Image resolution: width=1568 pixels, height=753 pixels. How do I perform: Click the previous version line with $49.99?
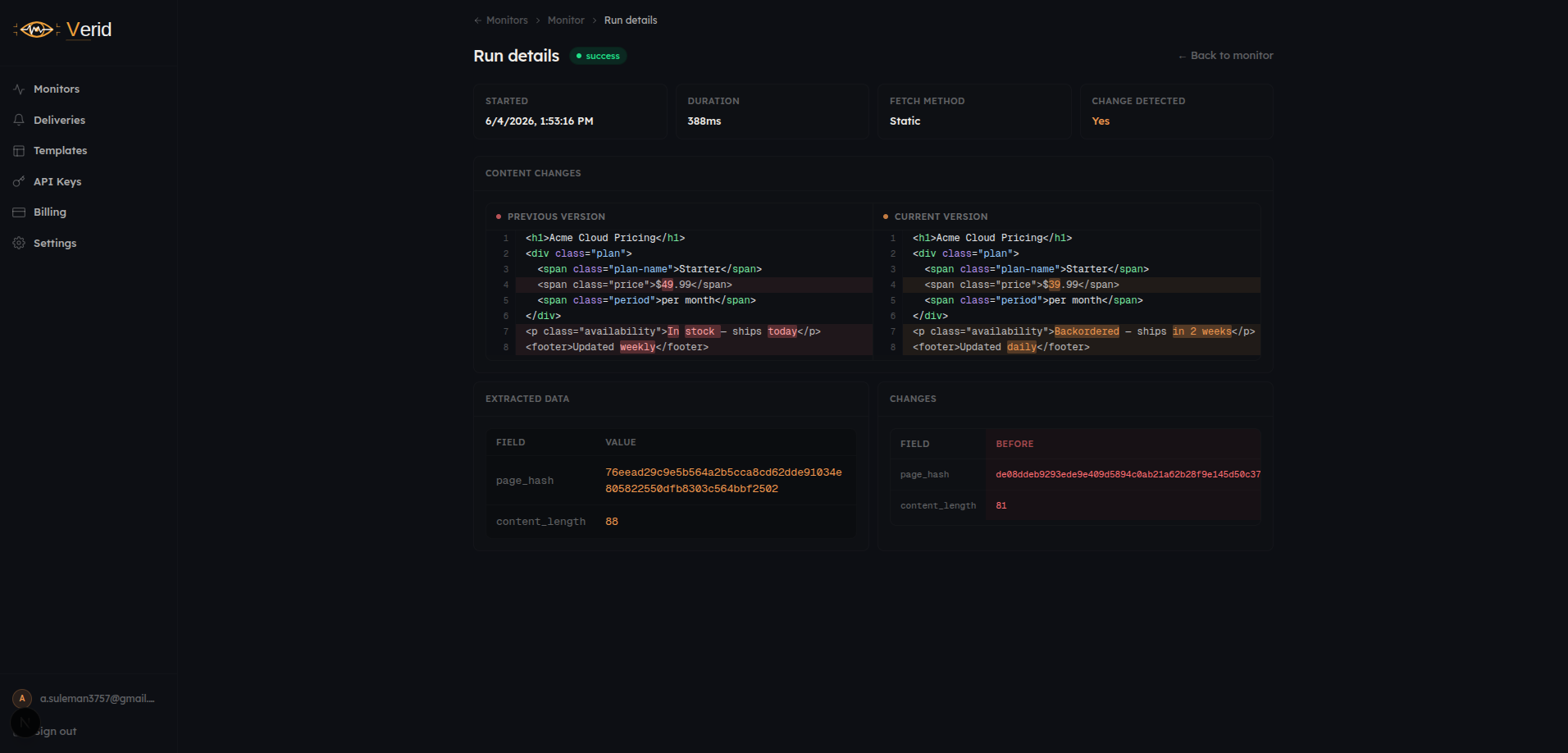[694, 285]
